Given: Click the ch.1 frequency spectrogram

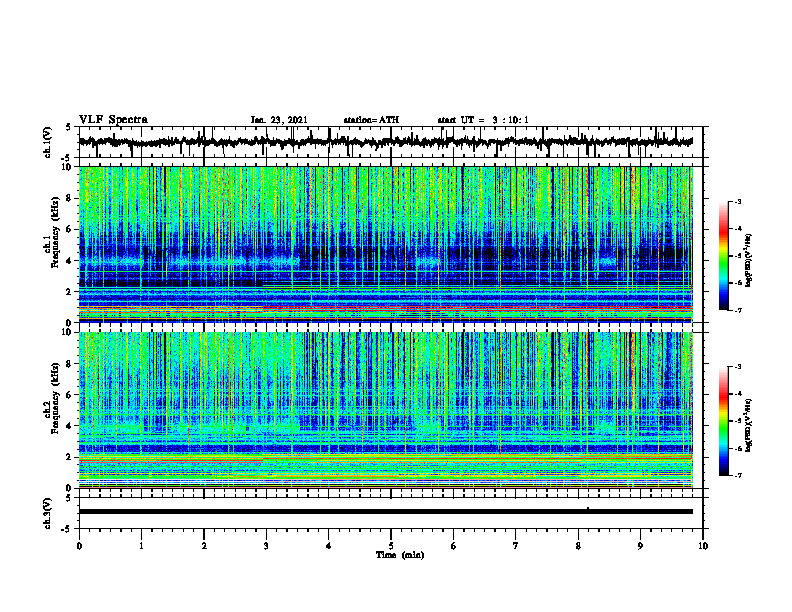Looking at the screenshot, I should pyautogui.click(x=385, y=244).
